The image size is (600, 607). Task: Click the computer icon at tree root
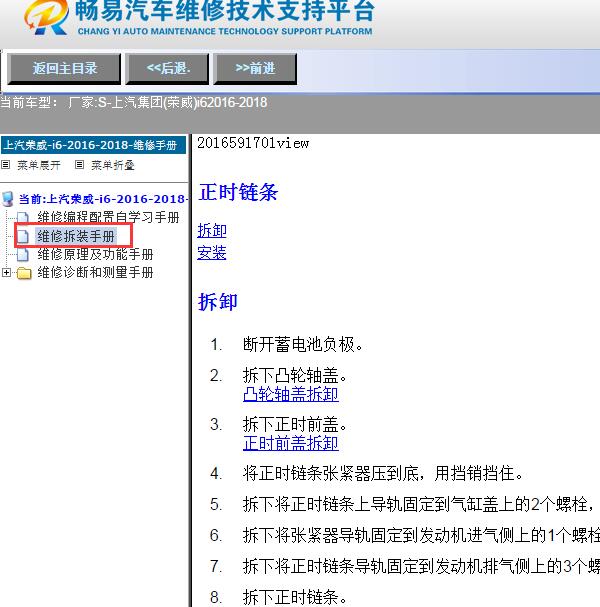(x=7, y=199)
